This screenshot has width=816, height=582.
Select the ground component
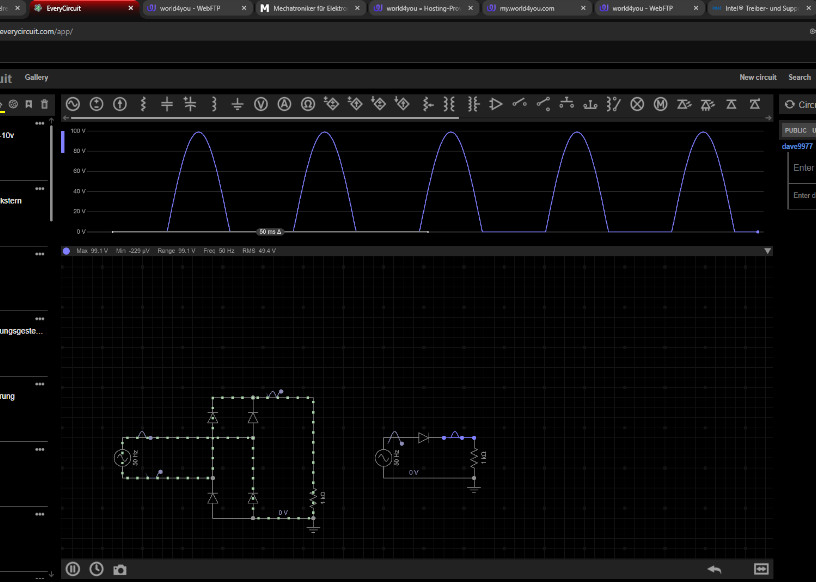tap(237, 104)
